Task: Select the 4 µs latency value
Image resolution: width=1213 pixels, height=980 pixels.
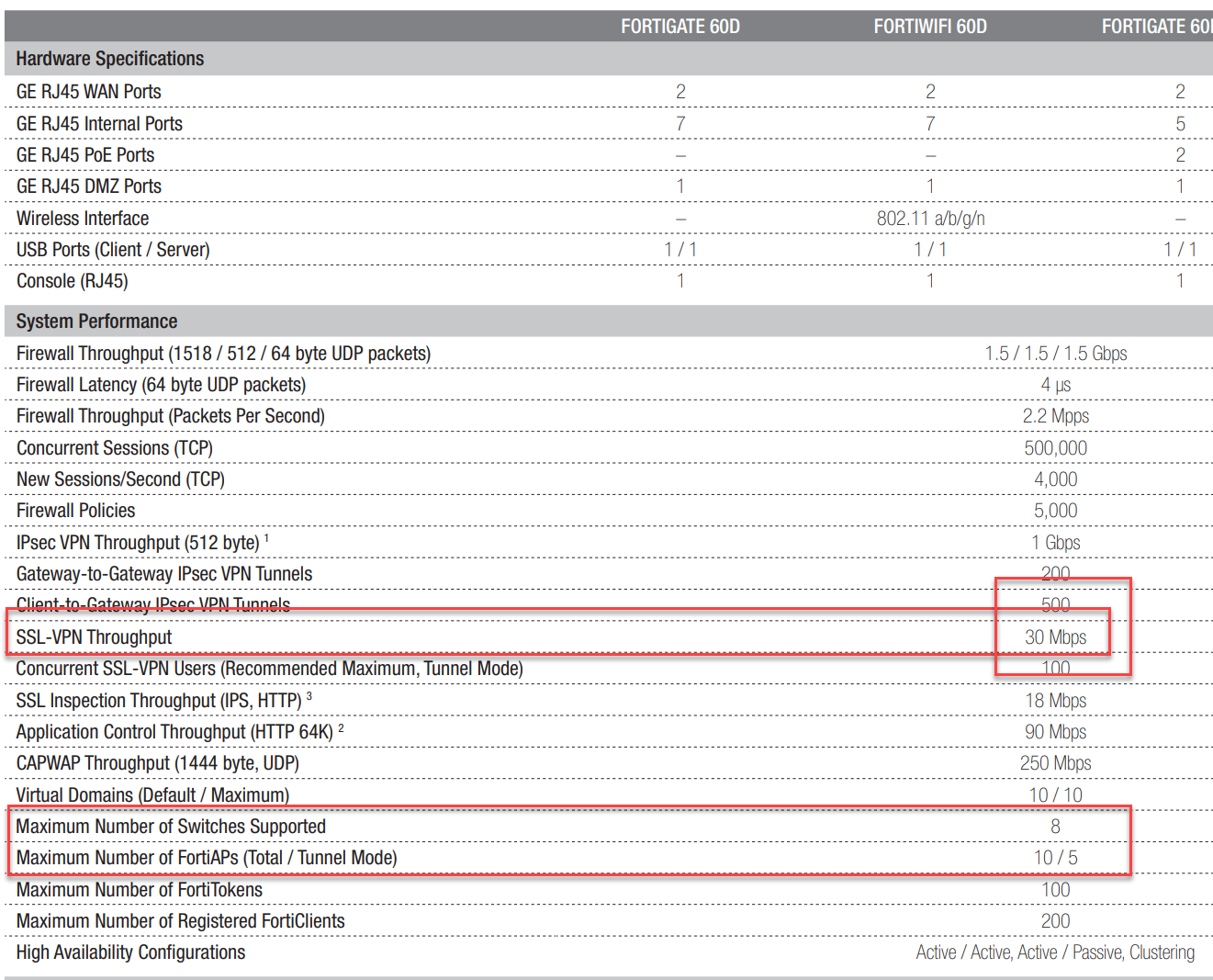Action: point(1056,385)
